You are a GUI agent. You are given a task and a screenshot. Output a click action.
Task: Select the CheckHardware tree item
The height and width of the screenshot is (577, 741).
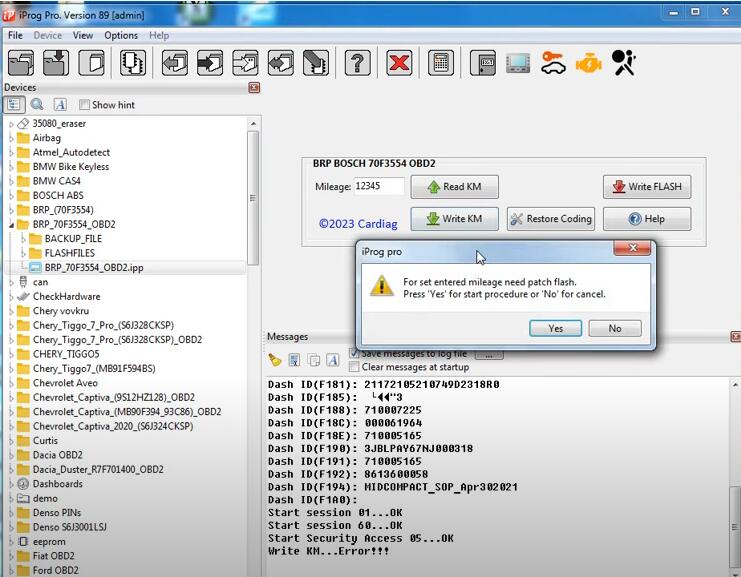tap(66, 297)
